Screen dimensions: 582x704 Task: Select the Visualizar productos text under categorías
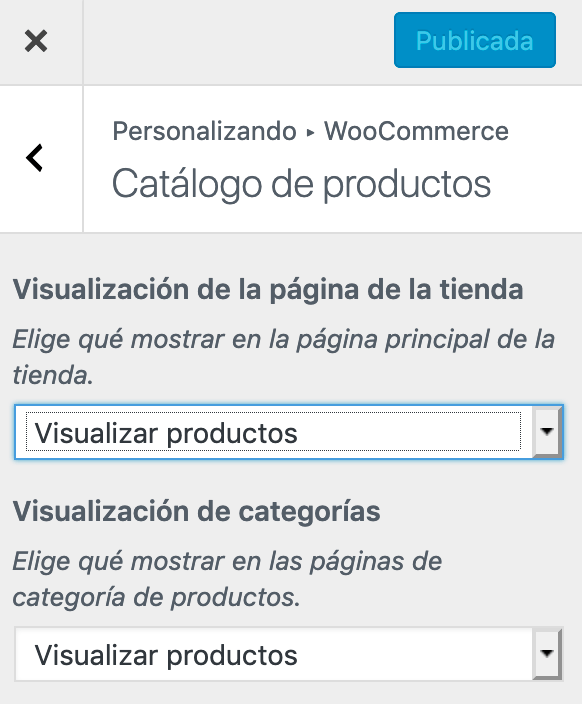point(166,656)
